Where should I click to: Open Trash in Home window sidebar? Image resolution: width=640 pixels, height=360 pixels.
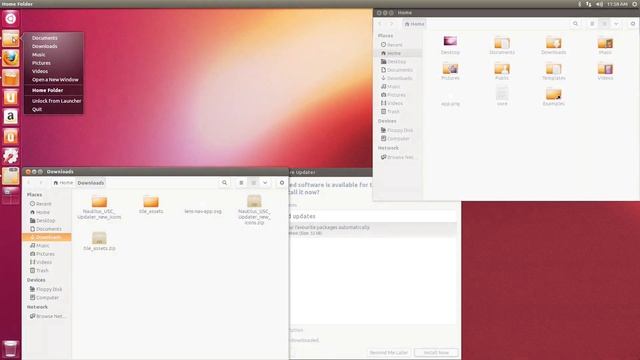(x=390, y=111)
